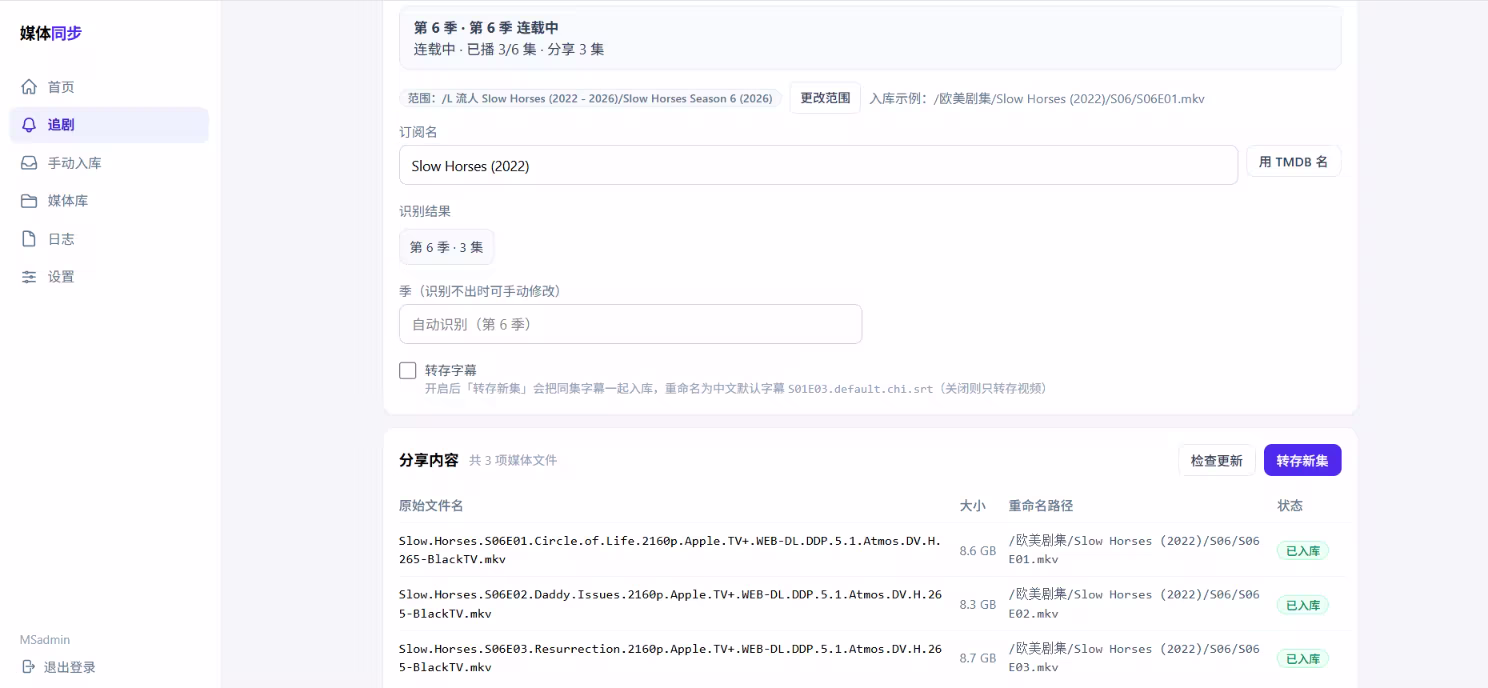Click the 共 3 项媒体文件 count text

click(x=513, y=461)
